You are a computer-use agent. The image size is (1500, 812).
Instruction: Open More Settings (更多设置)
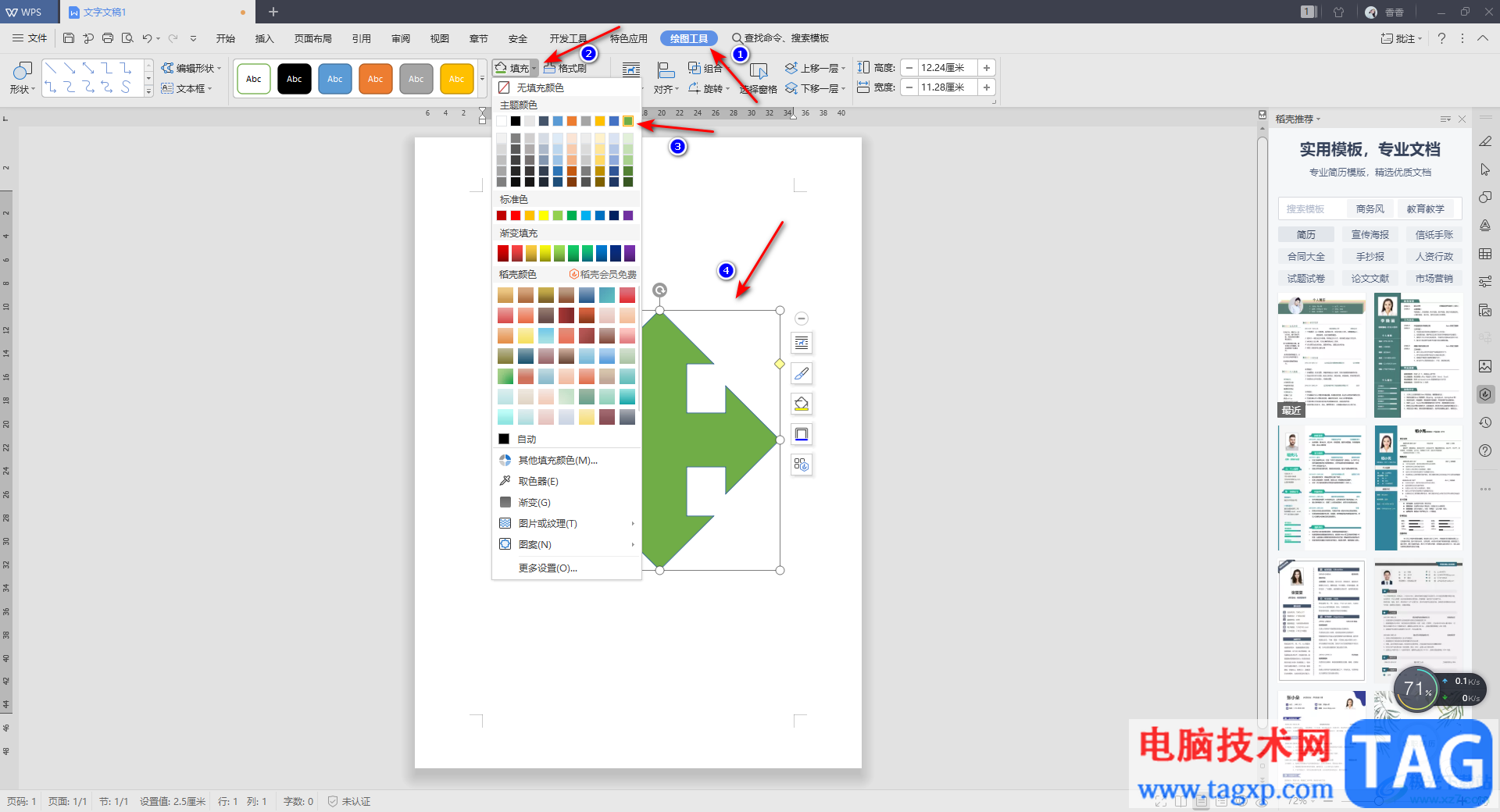pyautogui.click(x=566, y=568)
